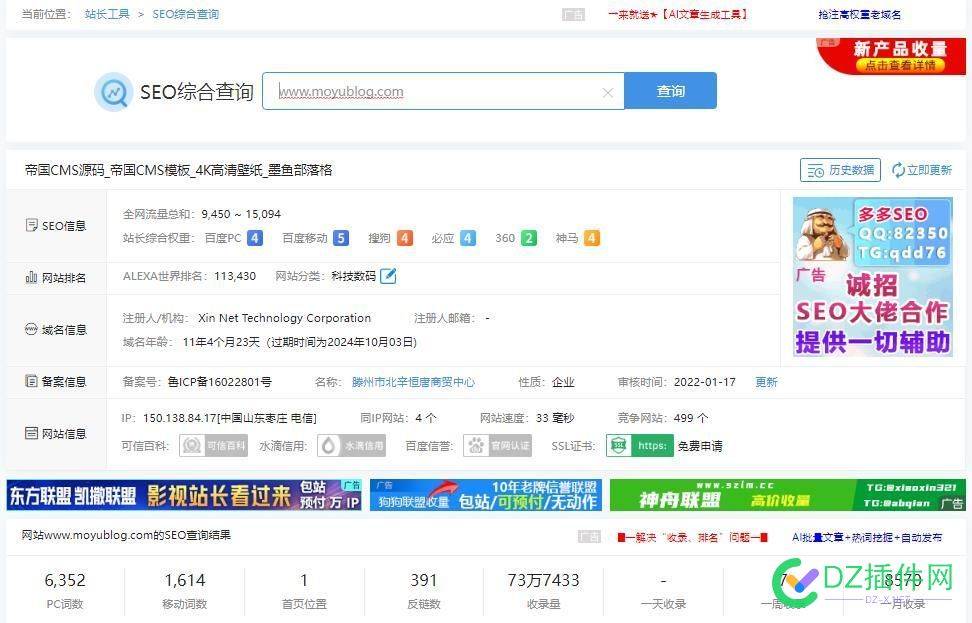Click ALEXA rank value 113,430

[235, 276]
